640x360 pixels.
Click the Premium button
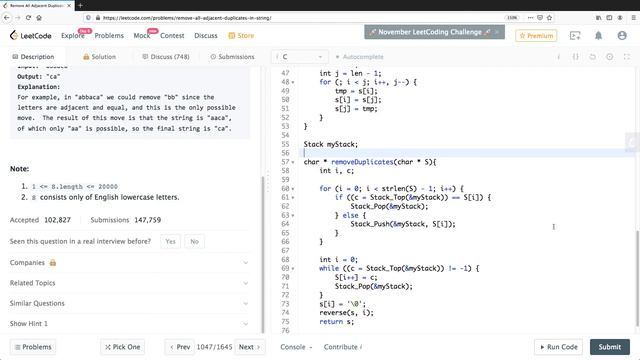point(536,36)
